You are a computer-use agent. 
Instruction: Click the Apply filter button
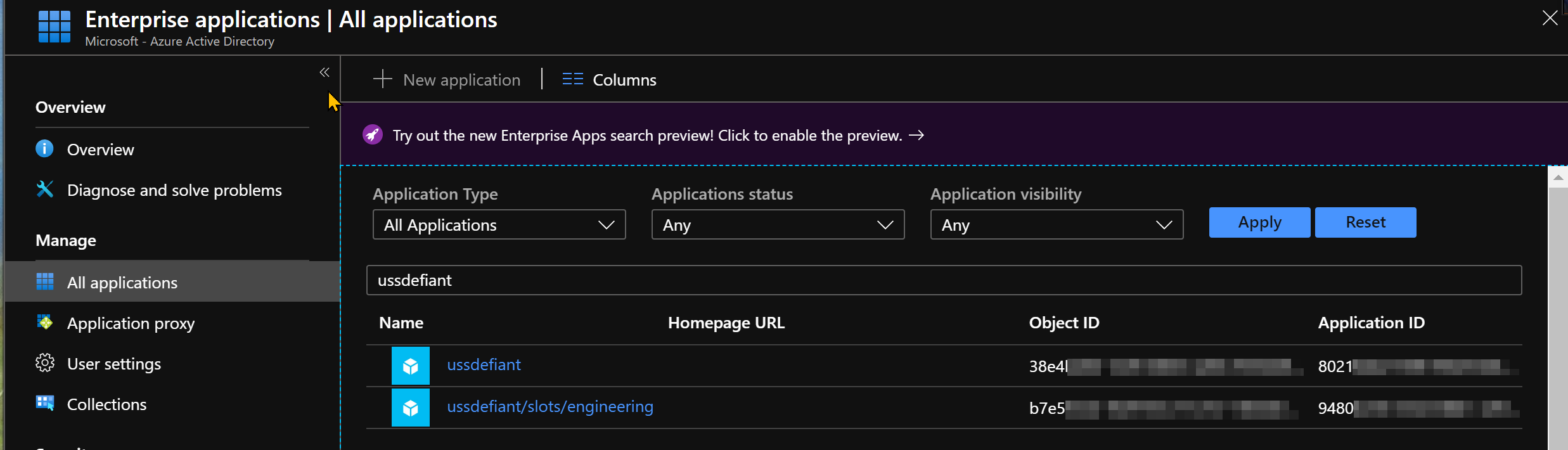1259,222
